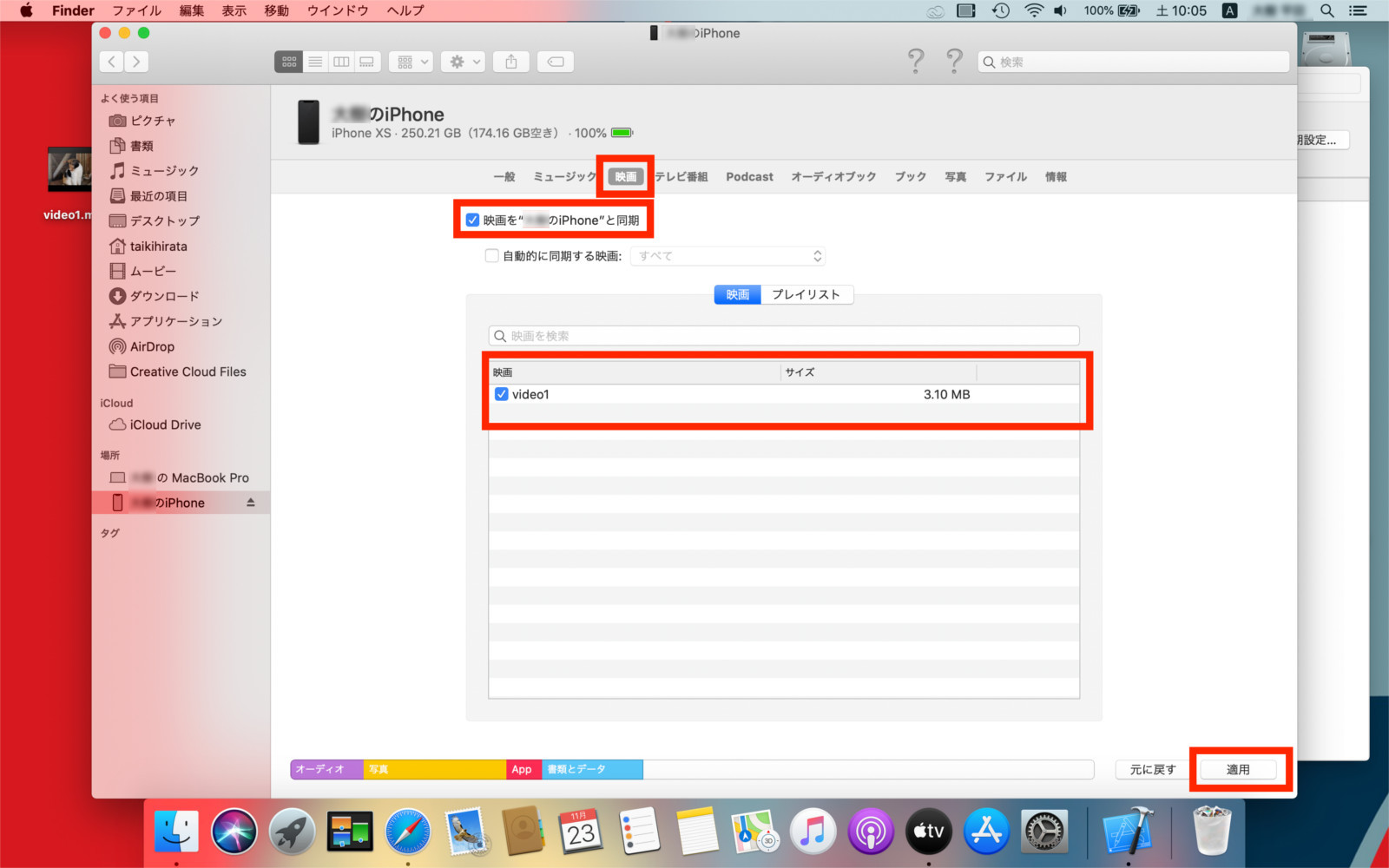Select the プレイリスト segment button
The image size is (1389, 868).
pos(806,295)
